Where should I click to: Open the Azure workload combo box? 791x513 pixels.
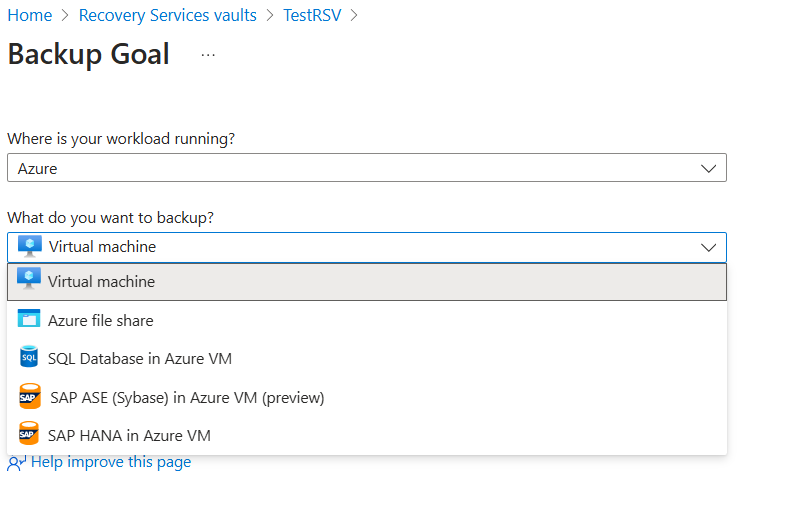(366, 168)
